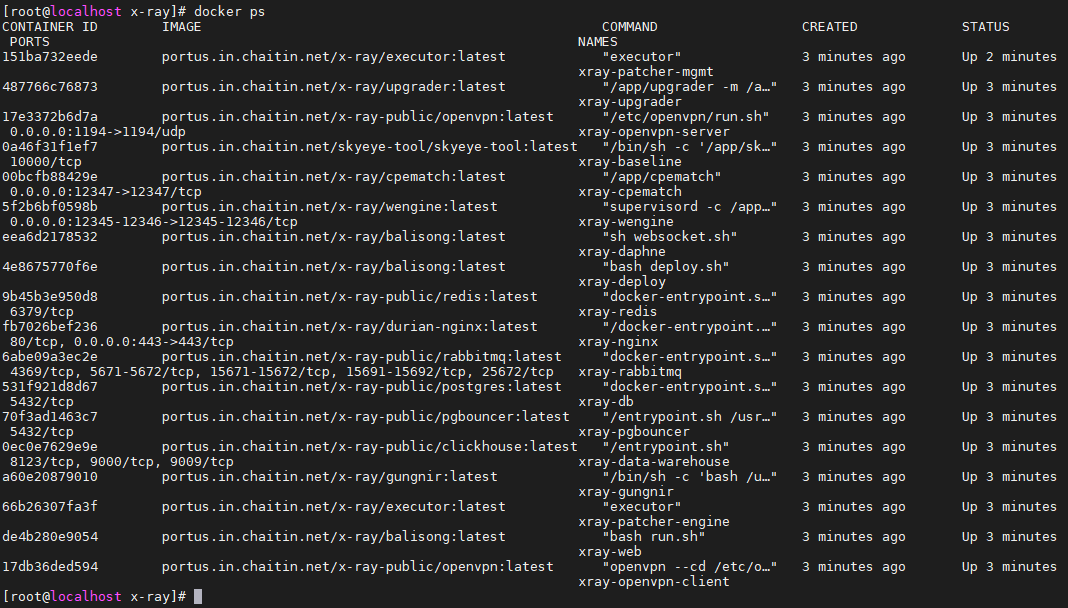Click the skyeye-tool image path
The height and width of the screenshot is (608, 1068).
[x=370, y=147]
